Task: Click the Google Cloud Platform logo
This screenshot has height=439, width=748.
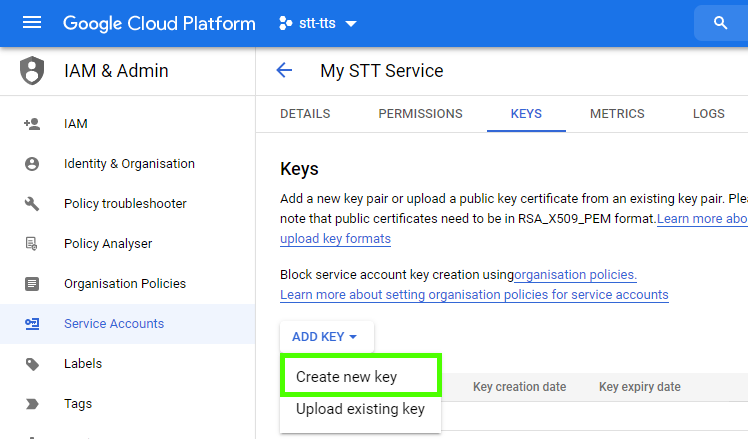Action: click(159, 23)
